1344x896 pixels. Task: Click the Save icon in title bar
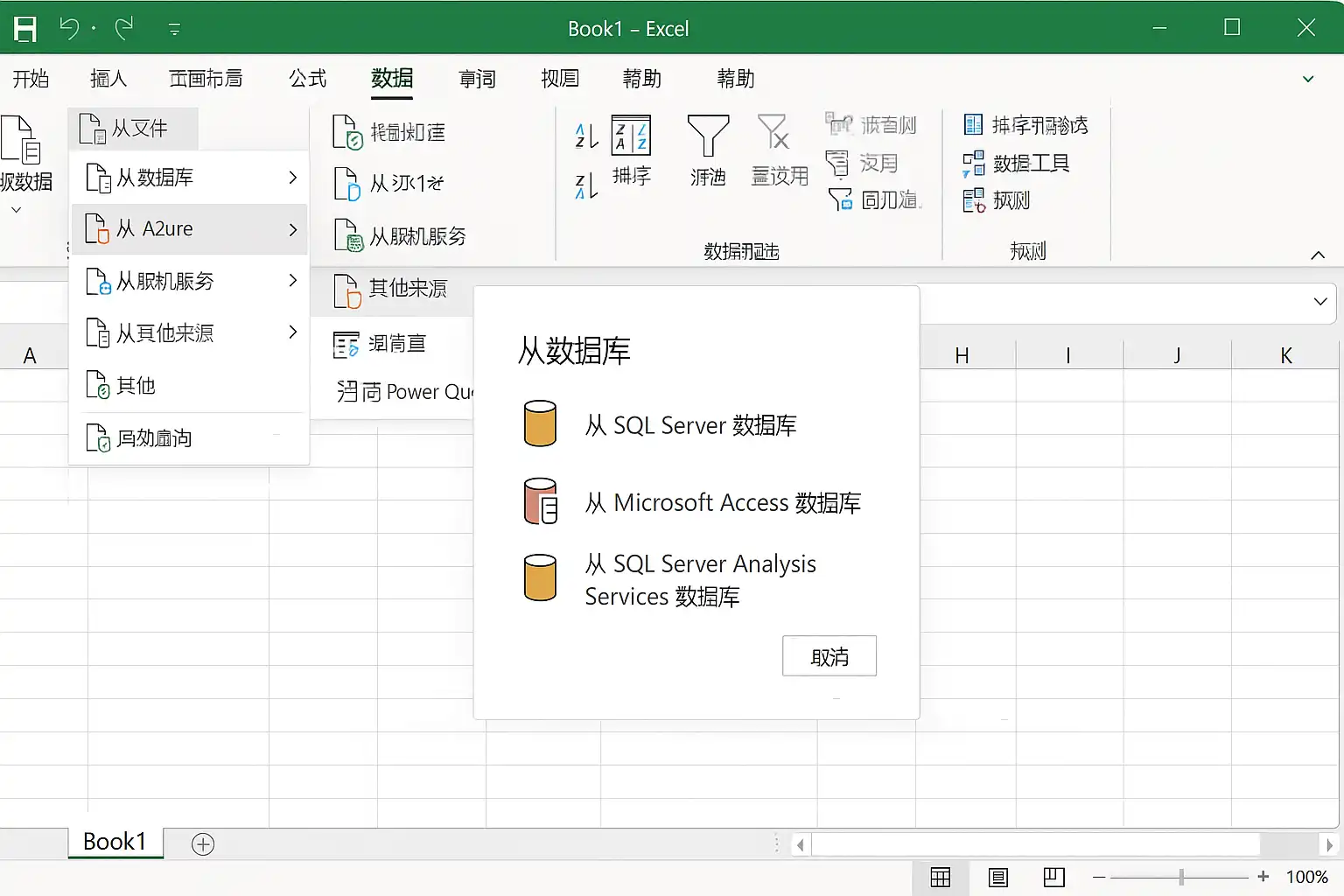pyautogui.click(x=25, y=29)
